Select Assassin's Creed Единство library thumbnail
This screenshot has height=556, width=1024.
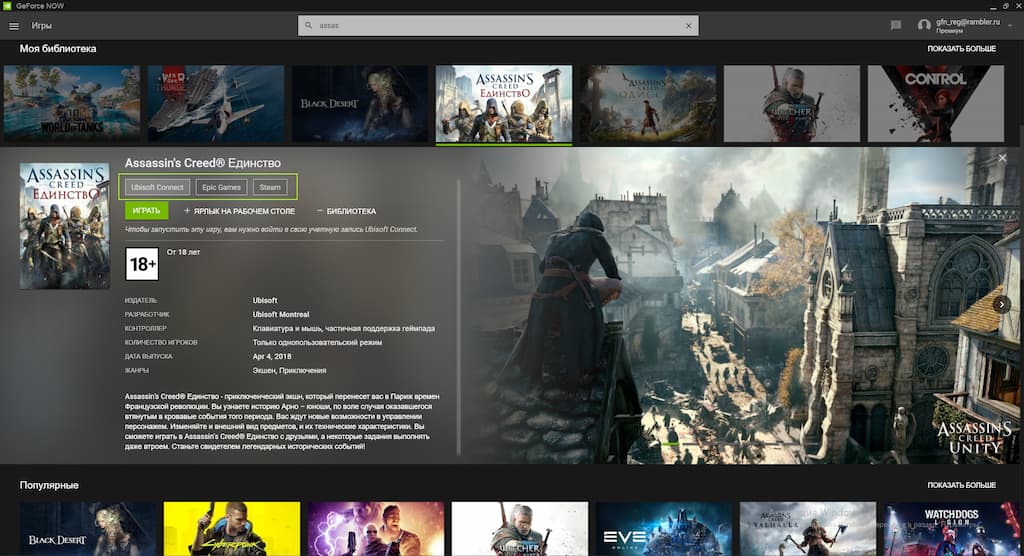[504, 103]
